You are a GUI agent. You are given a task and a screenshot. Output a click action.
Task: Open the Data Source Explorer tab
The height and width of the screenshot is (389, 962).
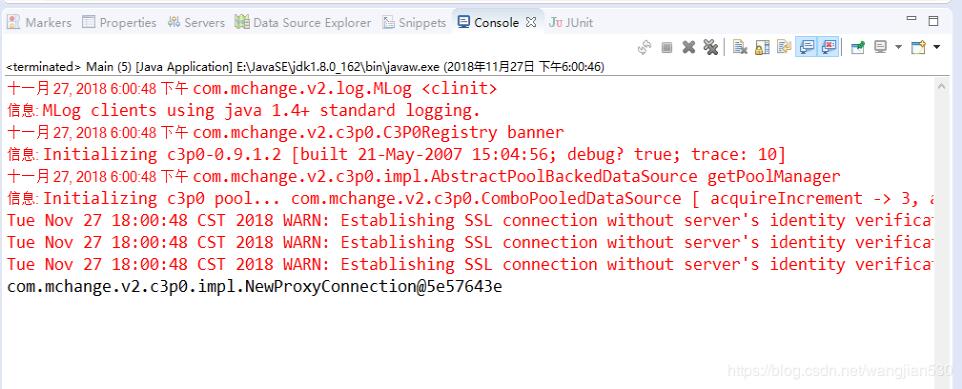coord(303,23)
